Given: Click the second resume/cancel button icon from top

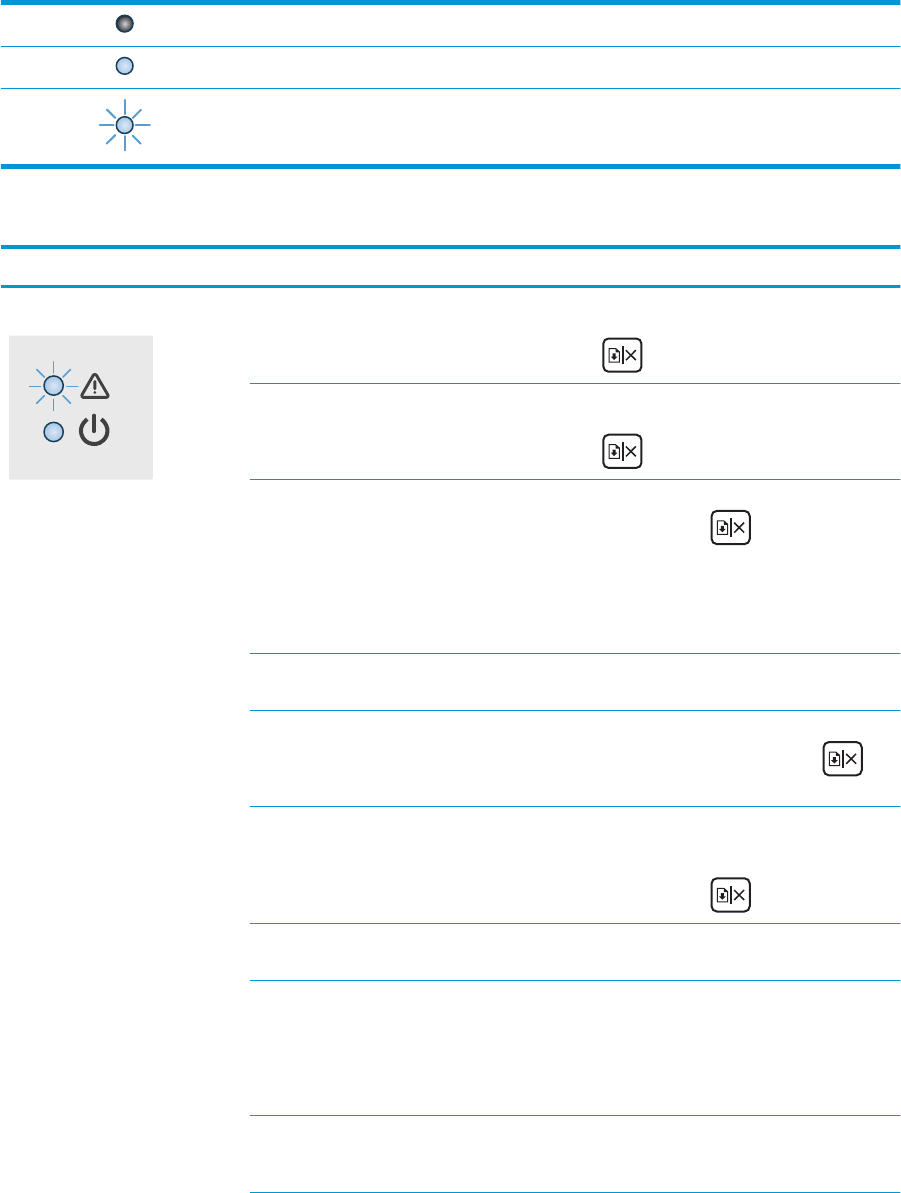Looking at the screenshot, I should (x=622, y=453).
